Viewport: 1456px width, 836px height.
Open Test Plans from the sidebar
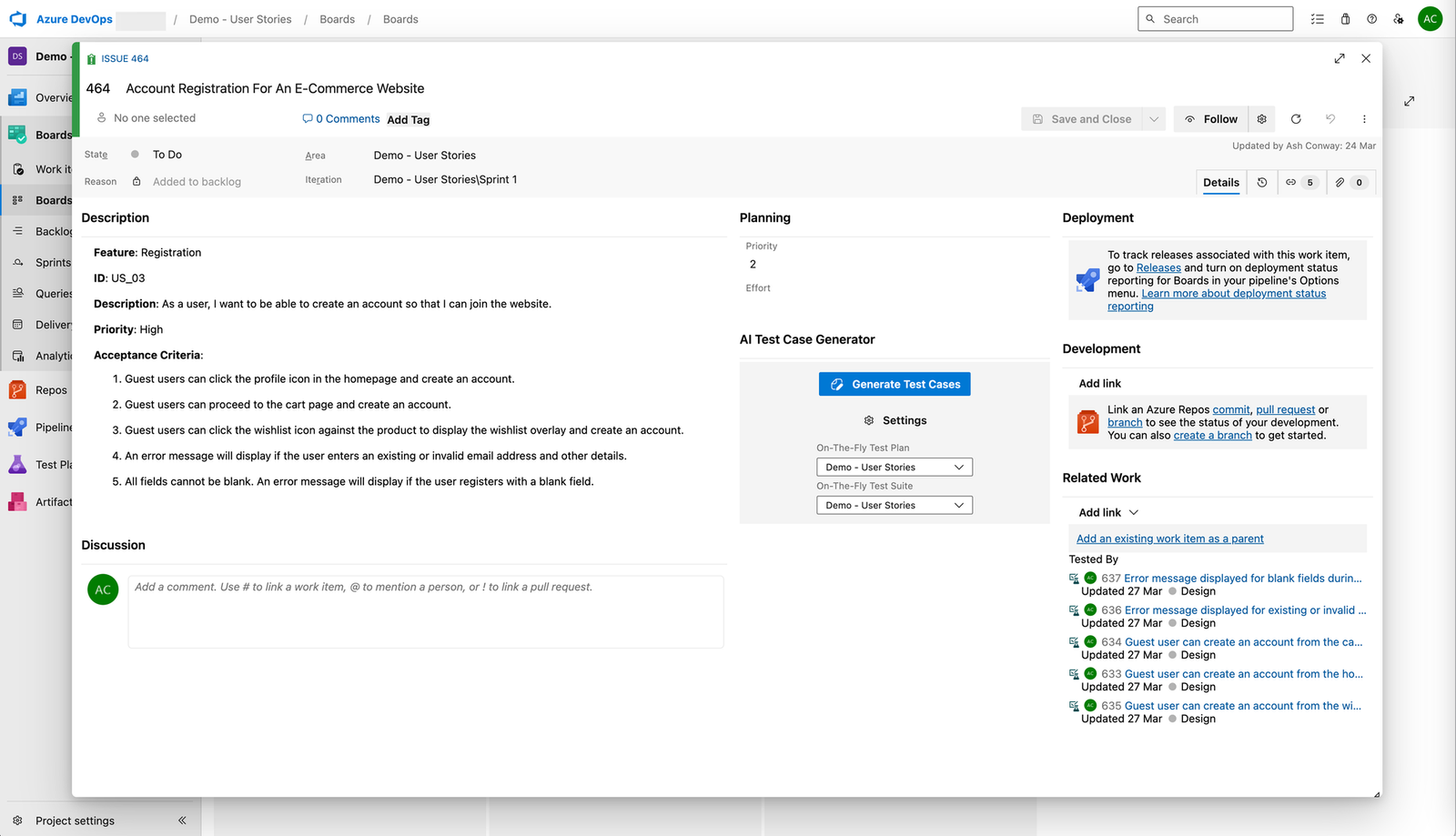point(41,464)
